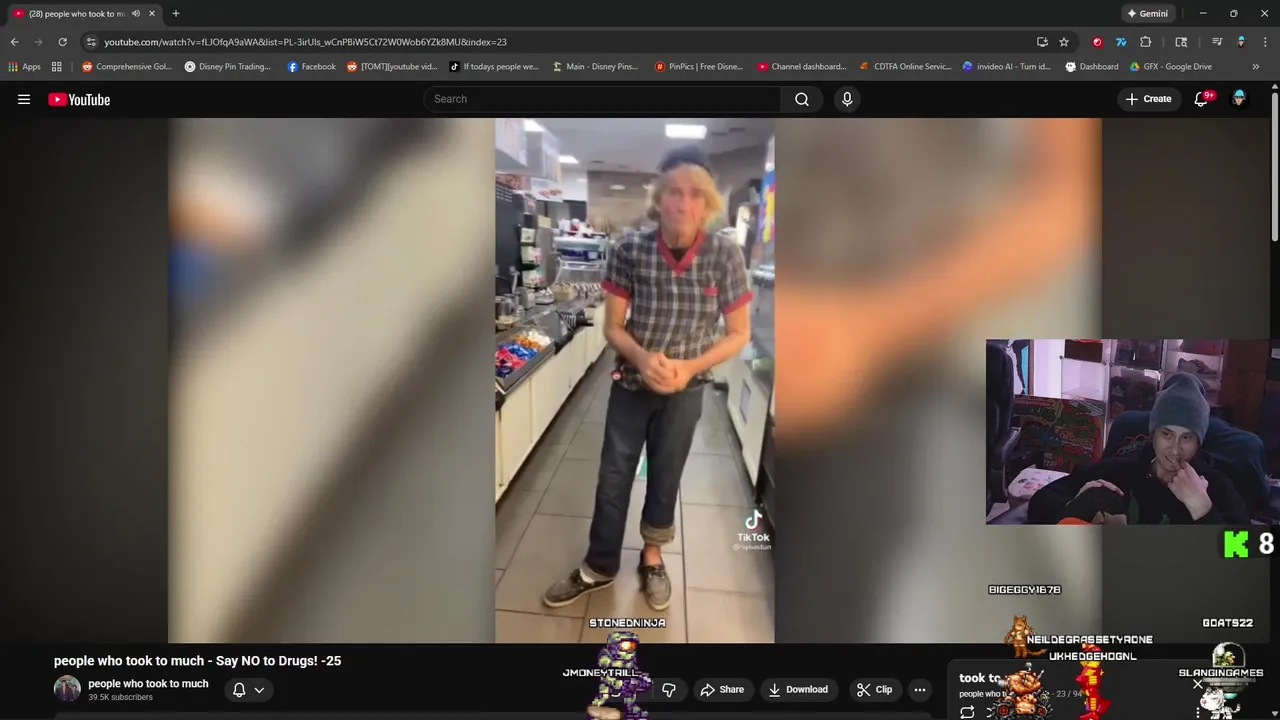Open the bookmarks grid icon next to Apps
Viewport: 1280px width, 720px height.
pos(57,67)
